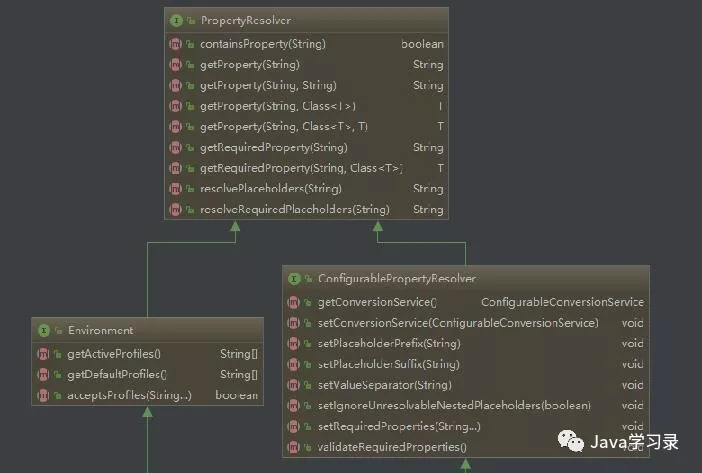Select the resolveRequiredPlaceholders(String) method name
The width and height of the screenshot is (702, 473).
point(295,209)
